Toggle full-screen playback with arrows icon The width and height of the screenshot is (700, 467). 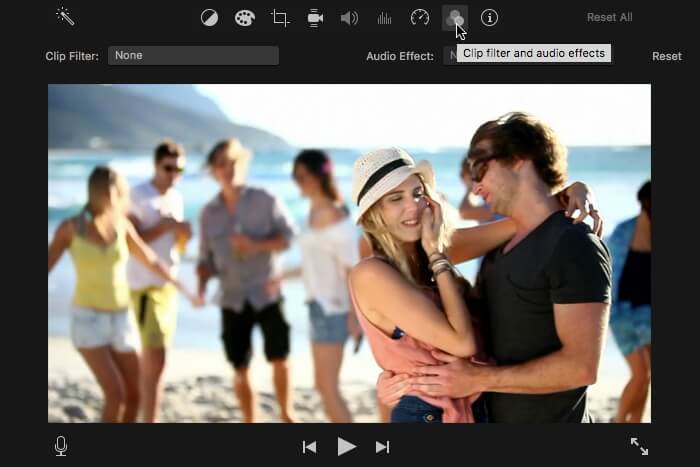coord(639,446)
